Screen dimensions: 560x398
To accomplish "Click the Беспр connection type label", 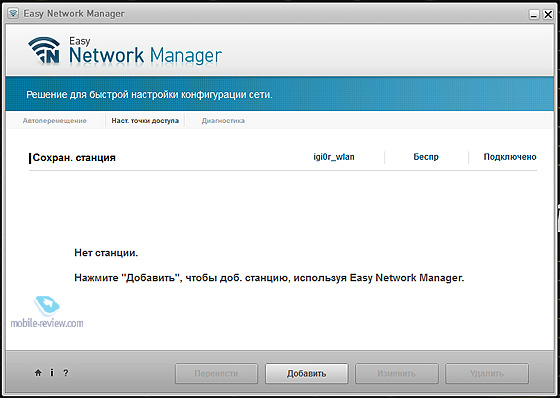I will [426, 157].
